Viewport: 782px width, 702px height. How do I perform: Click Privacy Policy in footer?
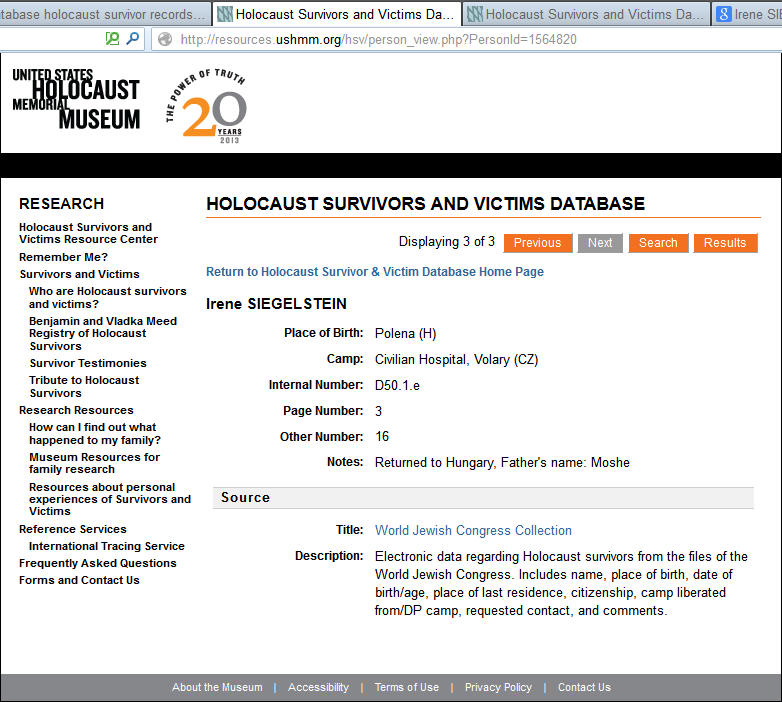pyautogui.click(x=498, y=688)
